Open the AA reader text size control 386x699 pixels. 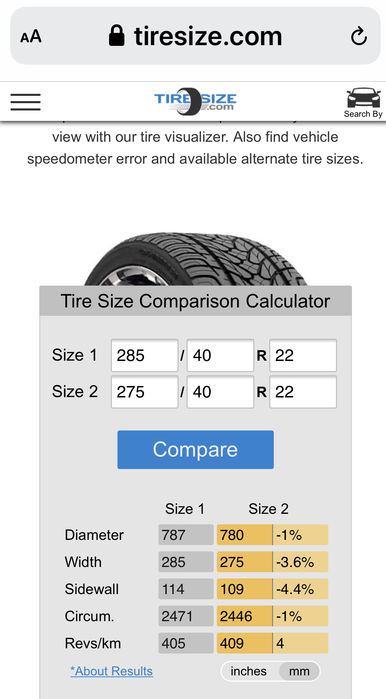(x=31, y=37)
